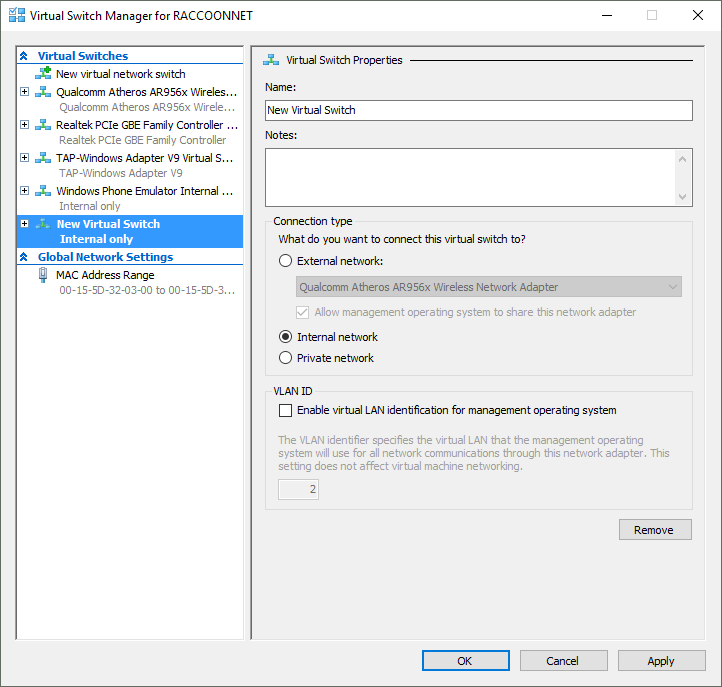The width and height of the screenshot is (722, 687).
Task: Open MAC Address Range settings
Action: (130, 282)
